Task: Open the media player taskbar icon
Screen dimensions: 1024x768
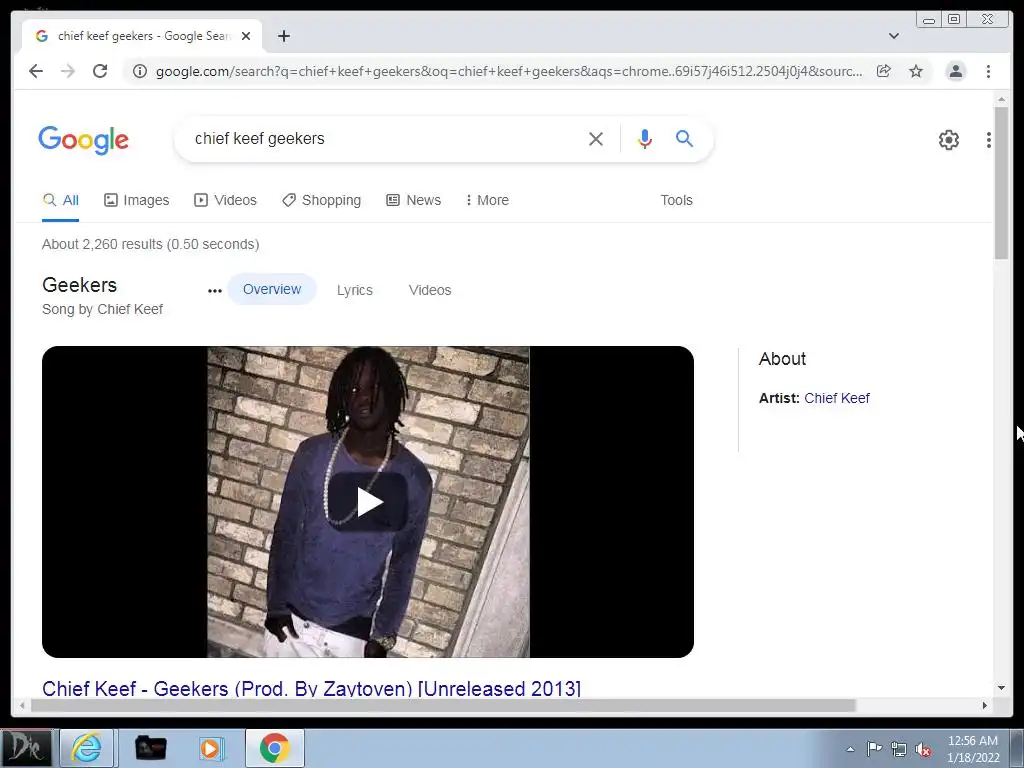Action: 210,748
